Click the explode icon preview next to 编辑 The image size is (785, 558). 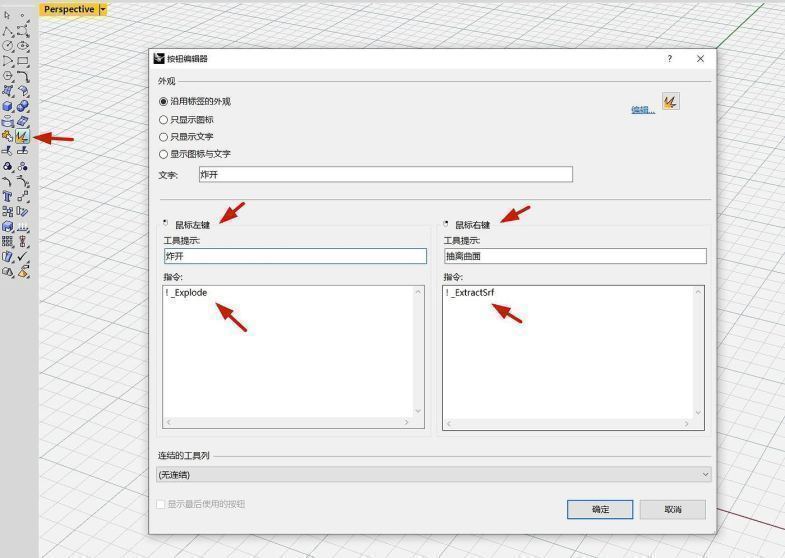670,101
